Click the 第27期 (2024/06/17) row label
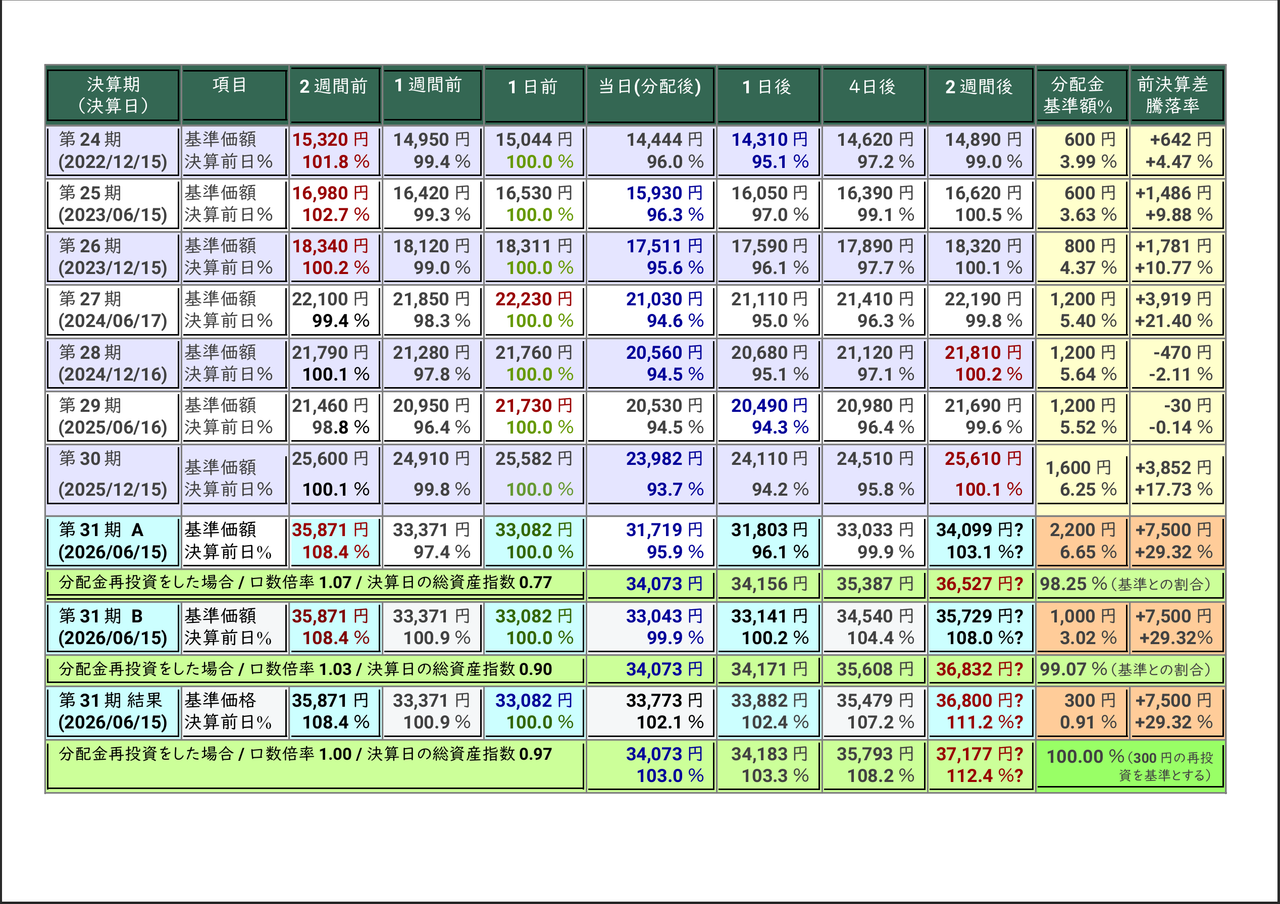 113,310
